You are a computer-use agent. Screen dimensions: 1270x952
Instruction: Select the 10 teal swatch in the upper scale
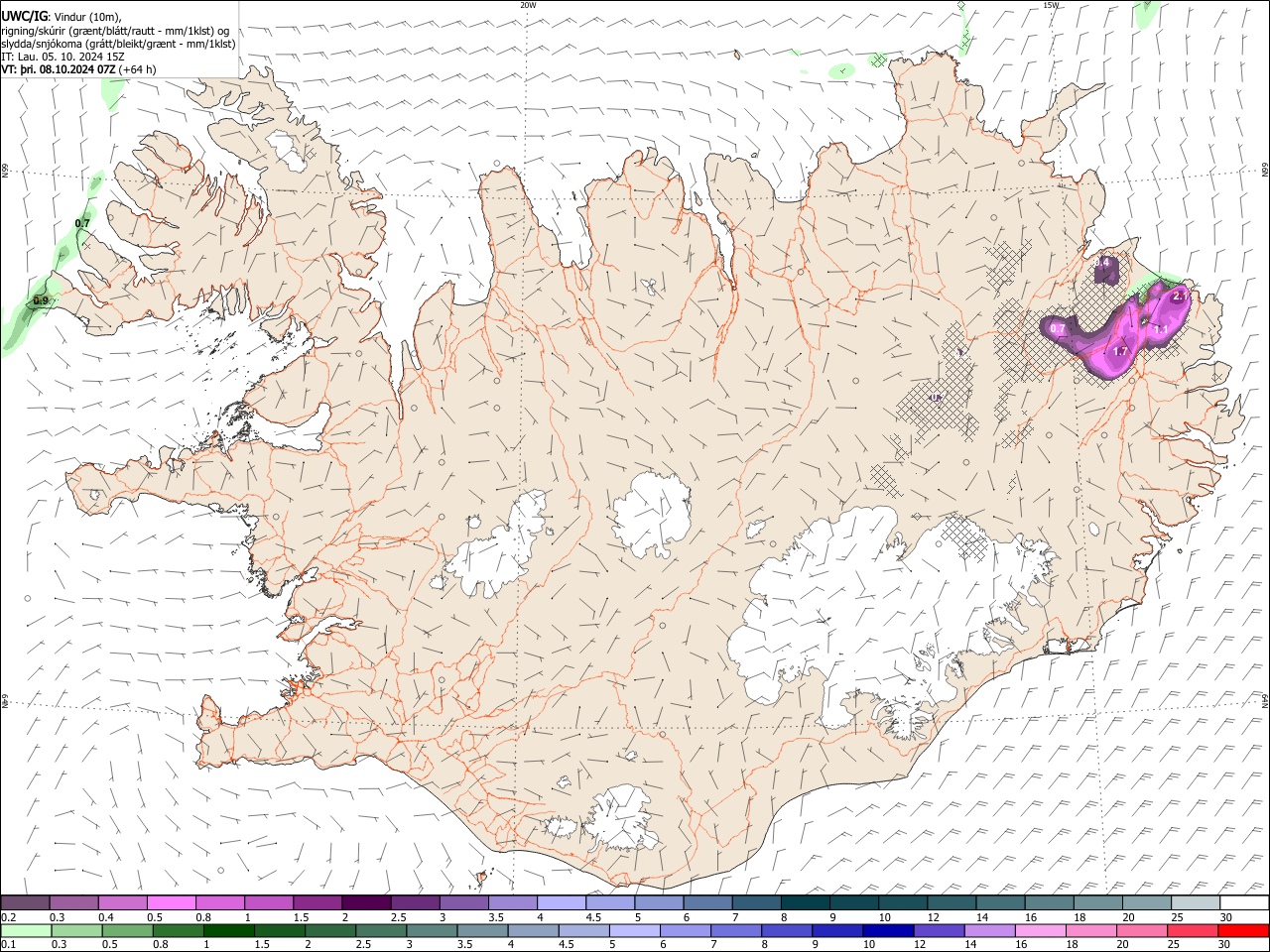(903, 902)
